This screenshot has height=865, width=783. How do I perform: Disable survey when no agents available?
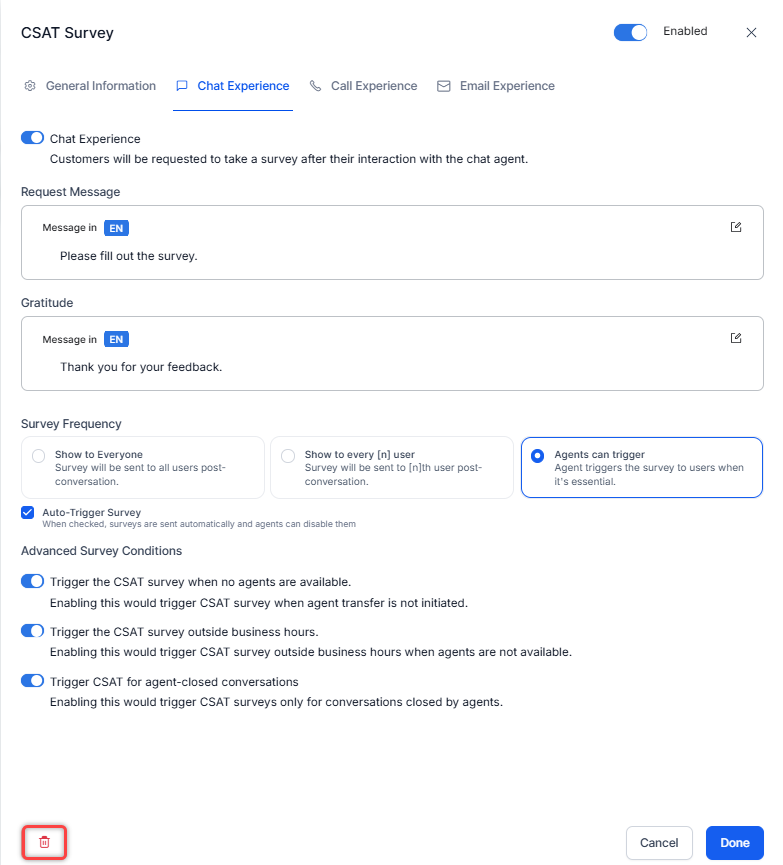pos(33,581)
